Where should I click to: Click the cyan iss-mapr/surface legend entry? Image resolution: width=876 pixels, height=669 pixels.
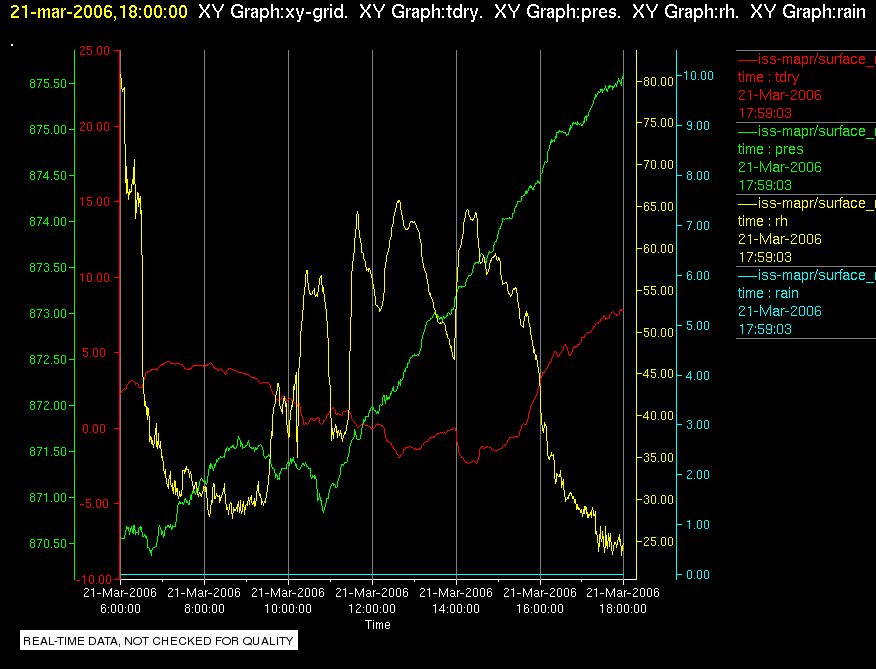click(806, 276)
